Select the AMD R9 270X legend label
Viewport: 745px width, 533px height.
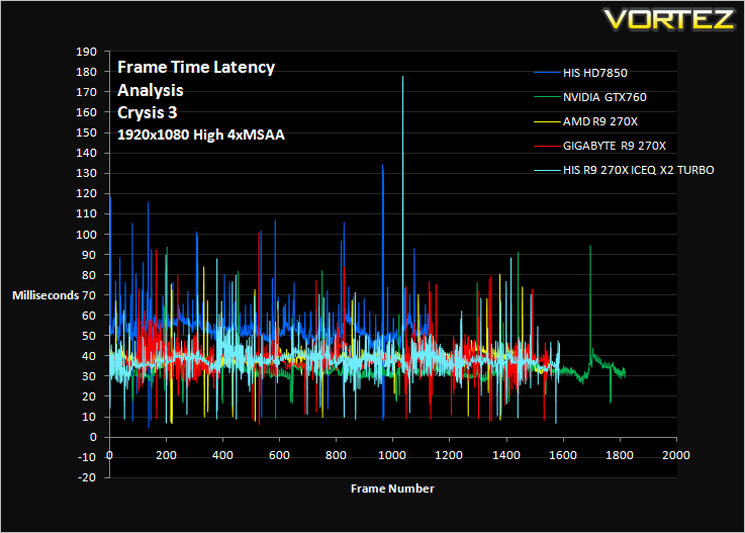(x=600, y=122)
